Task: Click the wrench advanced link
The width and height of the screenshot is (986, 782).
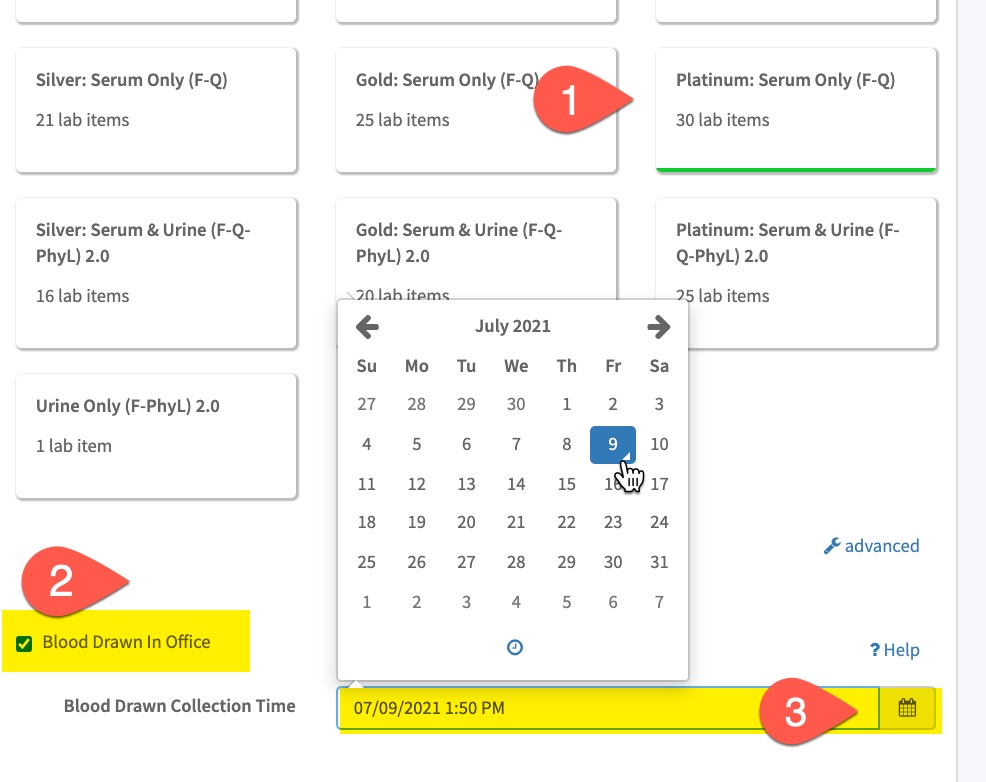Action: 872,546
